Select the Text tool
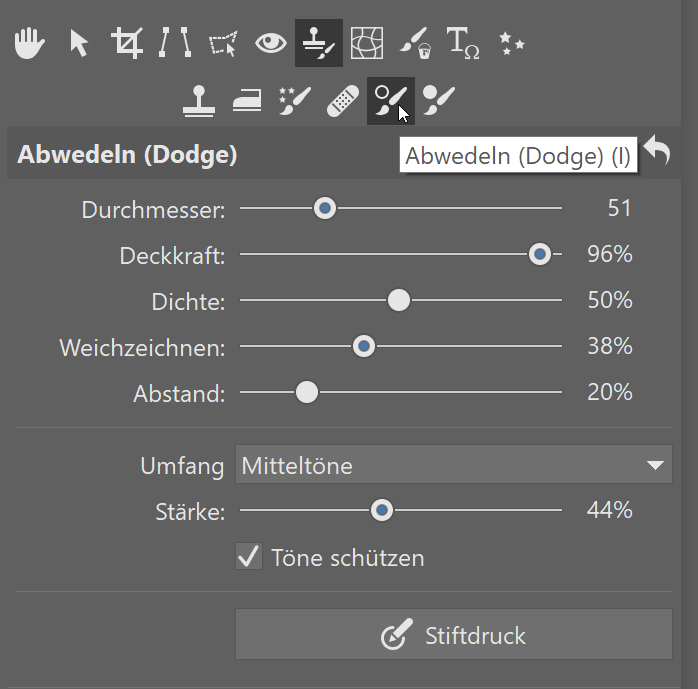 click(463, 43)
